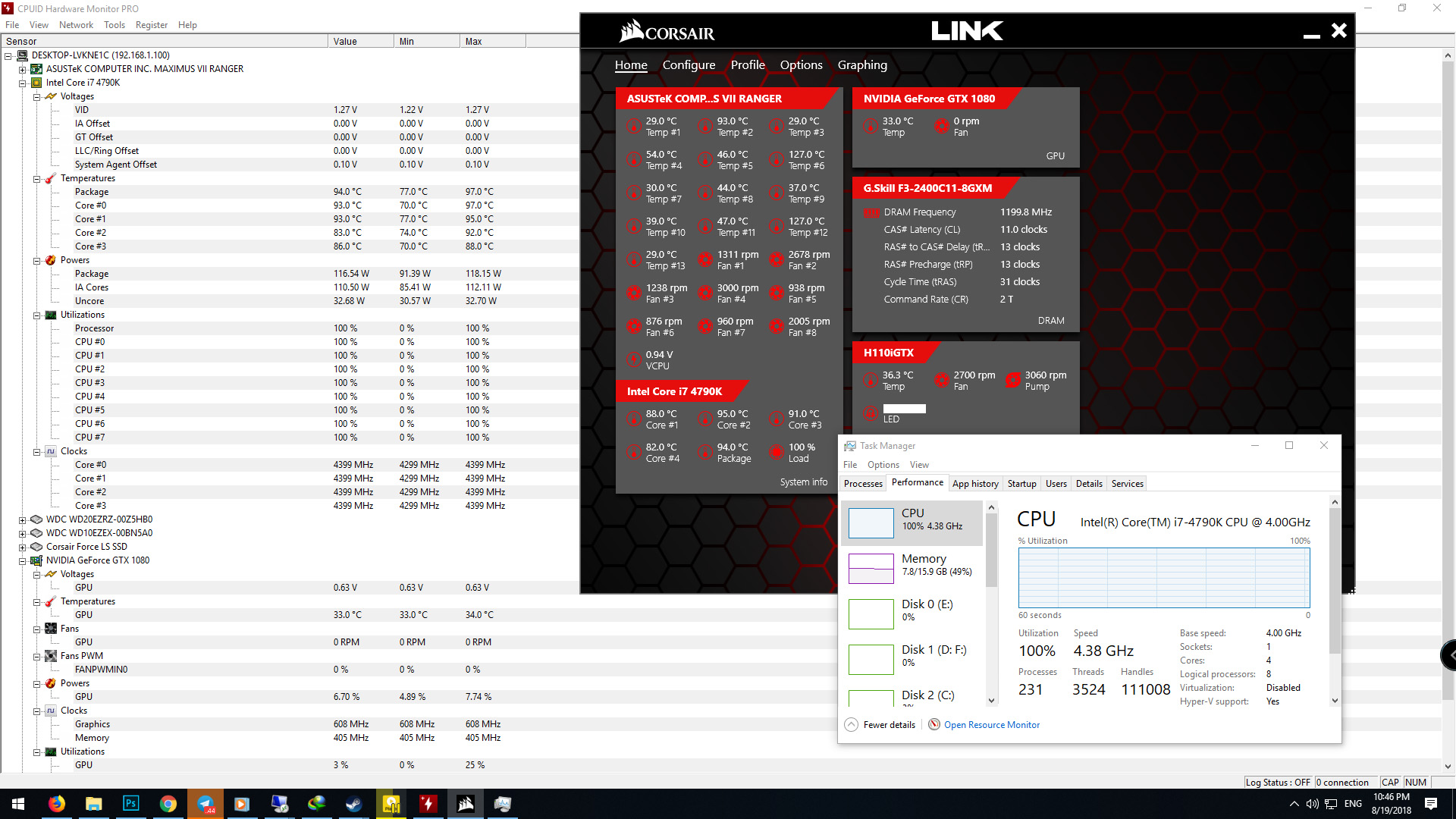This screenshot has width=1456, height=819.
Task: Click the DRAM Frequency memory icon
Action: (x=871, y=212)
